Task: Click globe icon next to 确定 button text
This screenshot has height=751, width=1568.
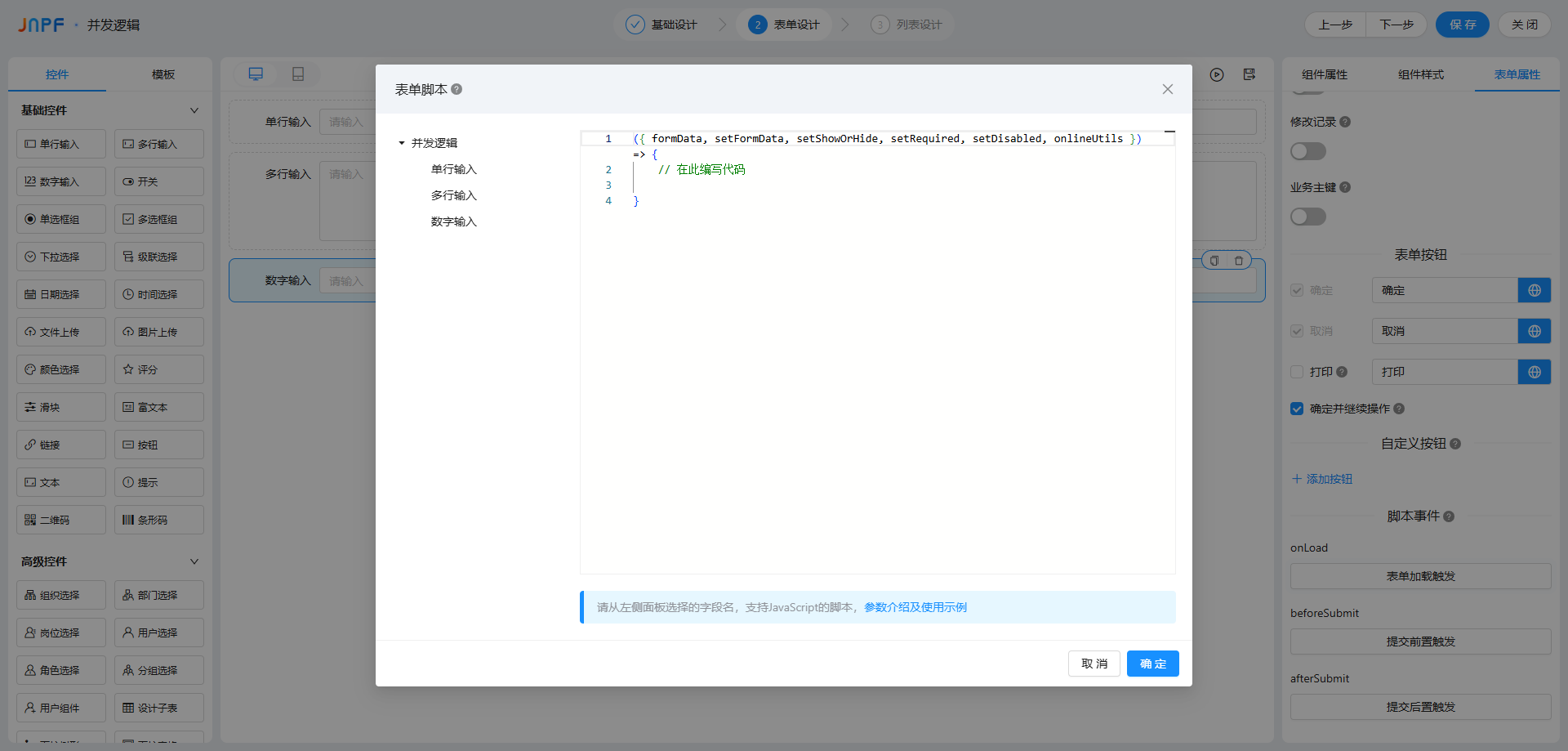Action: [1535, 290]
